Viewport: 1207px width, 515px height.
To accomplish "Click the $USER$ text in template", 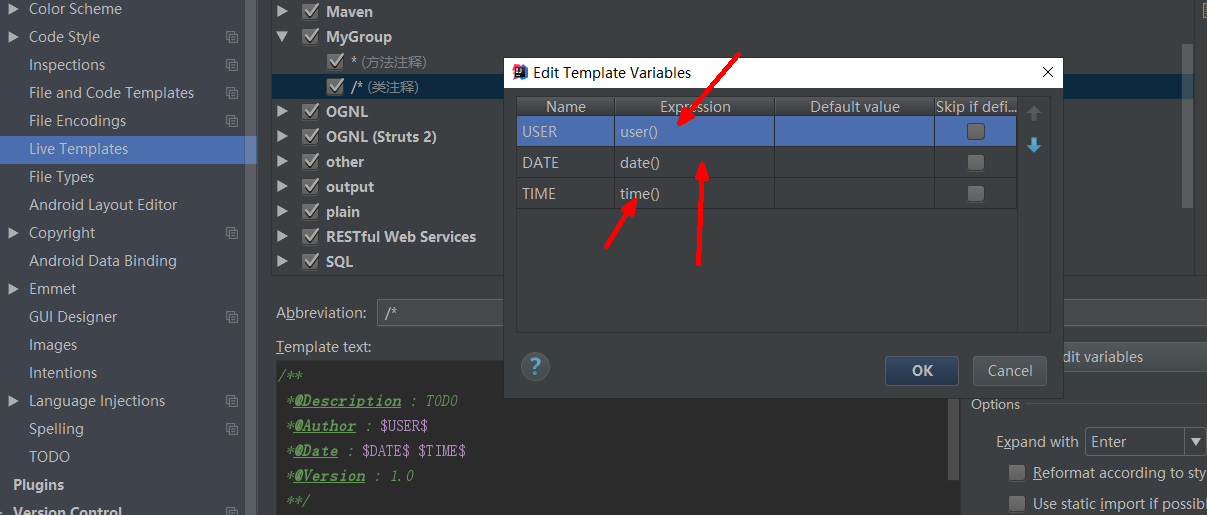I will tap(404, 426).
